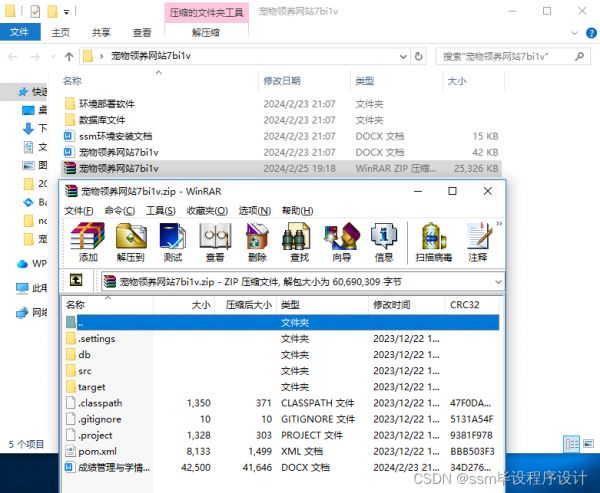Click the 解压到 (Extract To) toolbar icon

(x=131, y=240)
